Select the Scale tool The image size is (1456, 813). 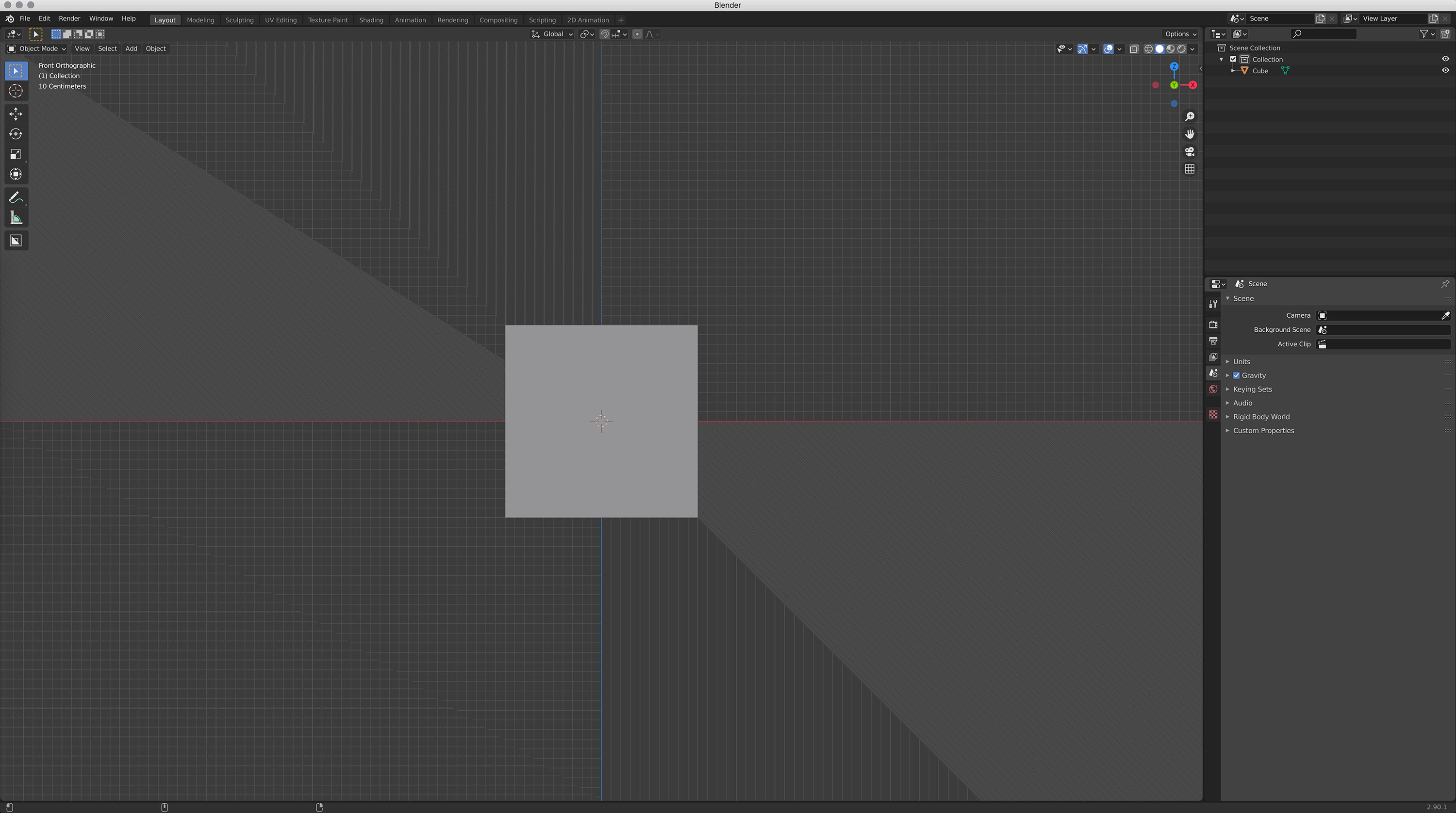16,154
